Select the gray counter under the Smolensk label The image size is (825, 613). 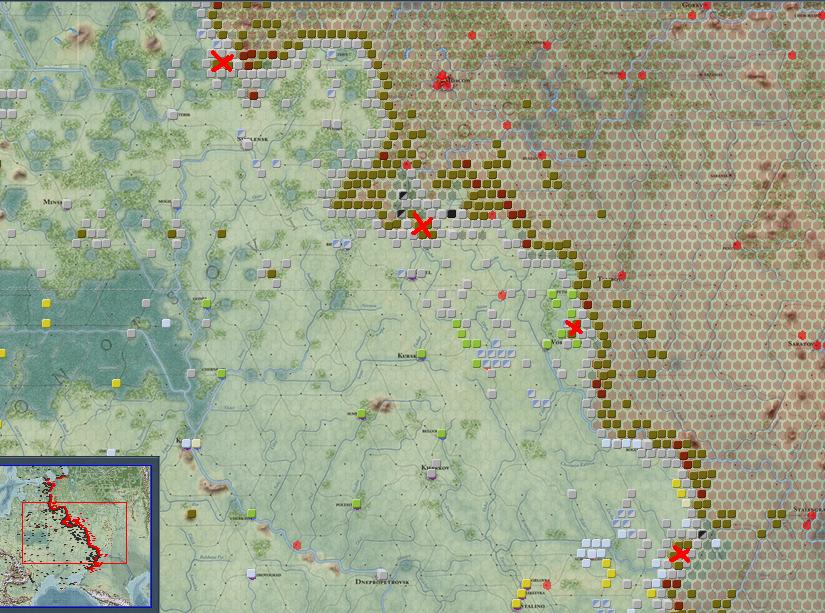pos(247,145)
